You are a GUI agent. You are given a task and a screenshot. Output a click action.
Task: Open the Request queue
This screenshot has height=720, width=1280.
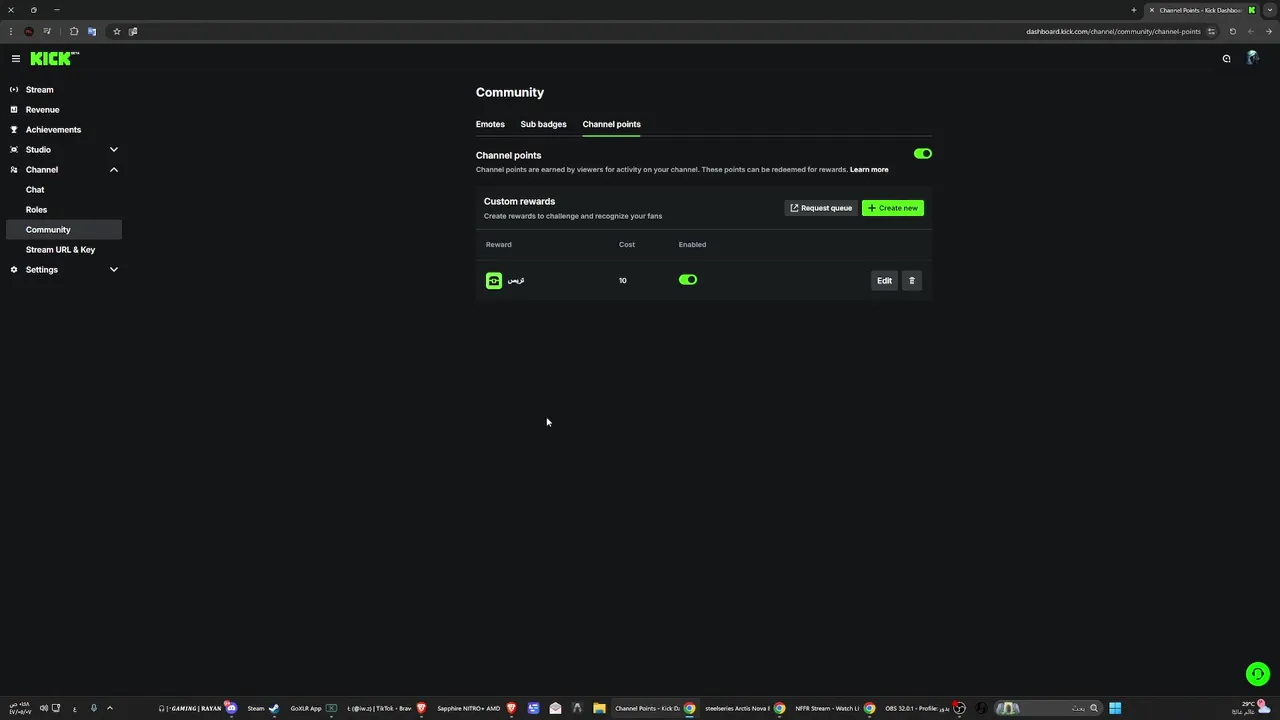tap(821, 208)
